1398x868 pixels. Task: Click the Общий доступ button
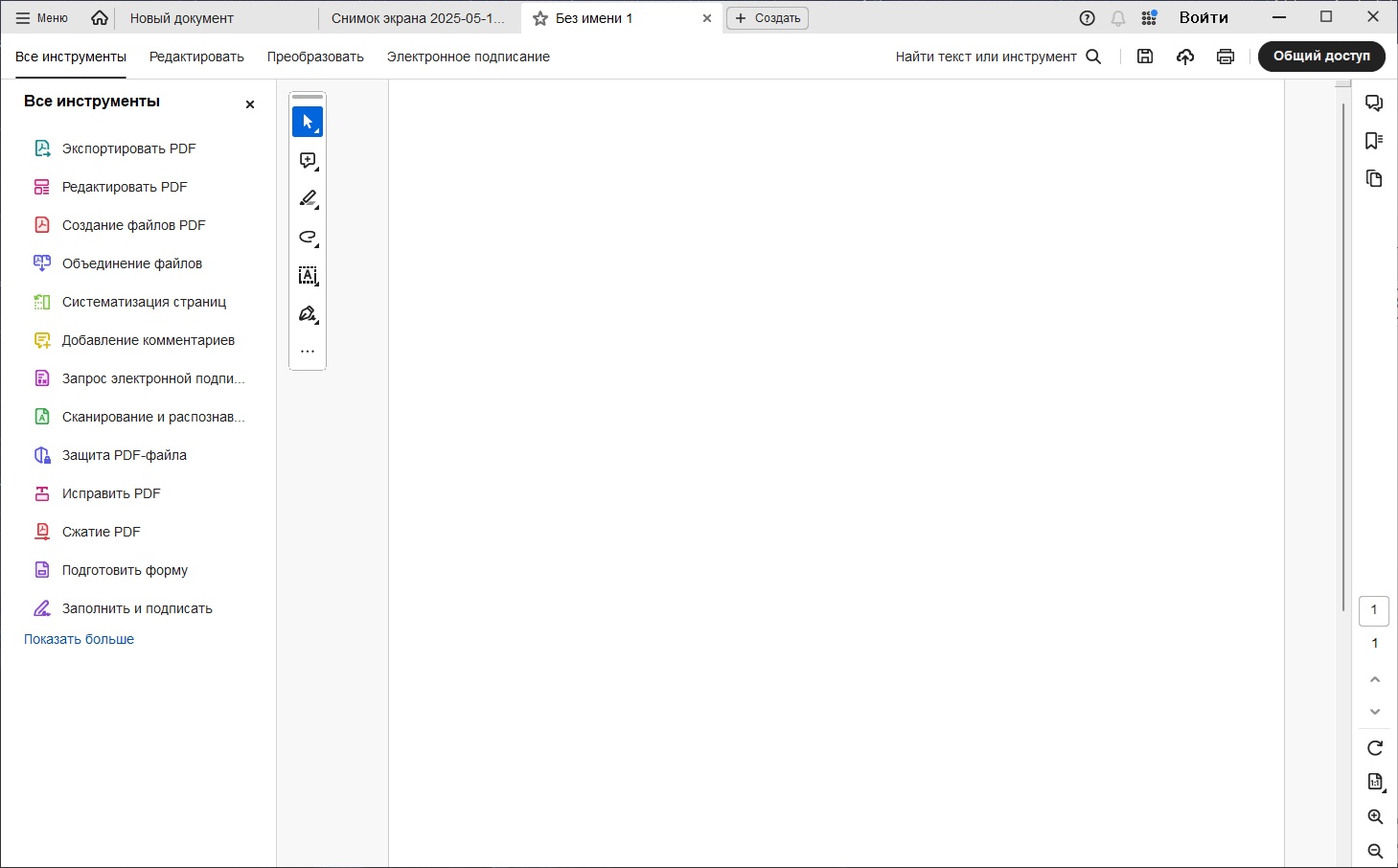[x=1321, y=57]
